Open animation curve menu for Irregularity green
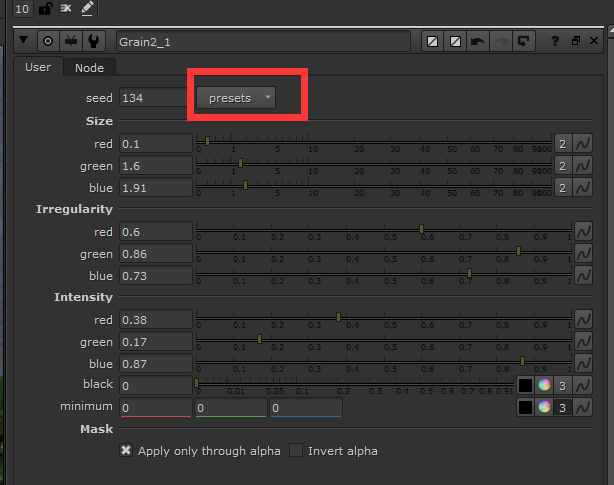The width and height of the screenshot is (614, 485). [583, 253]
